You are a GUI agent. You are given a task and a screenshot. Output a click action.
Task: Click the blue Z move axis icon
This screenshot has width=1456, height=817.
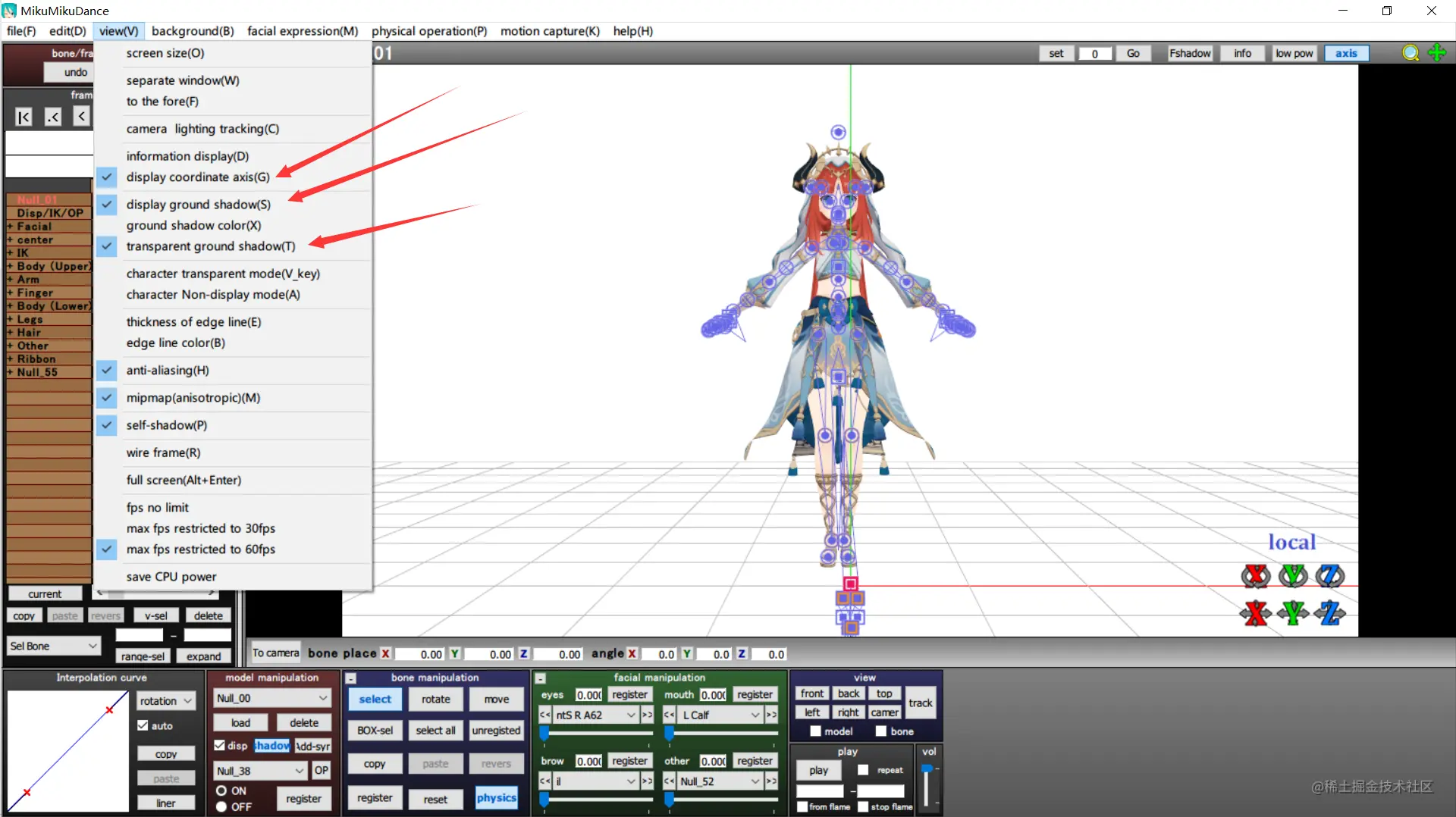(x=1330, y=612)
